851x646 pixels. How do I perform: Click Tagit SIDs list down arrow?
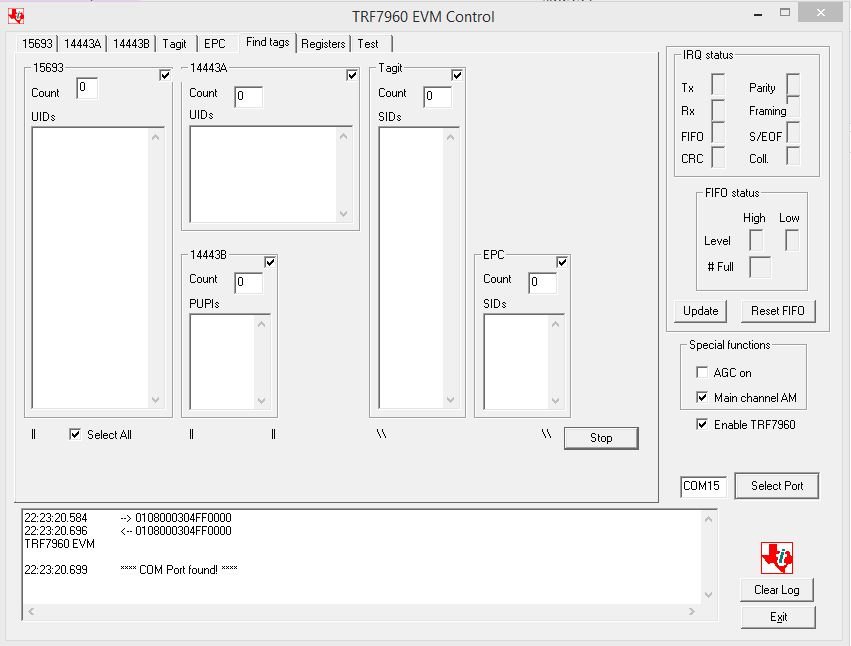[x=450, y=400]
